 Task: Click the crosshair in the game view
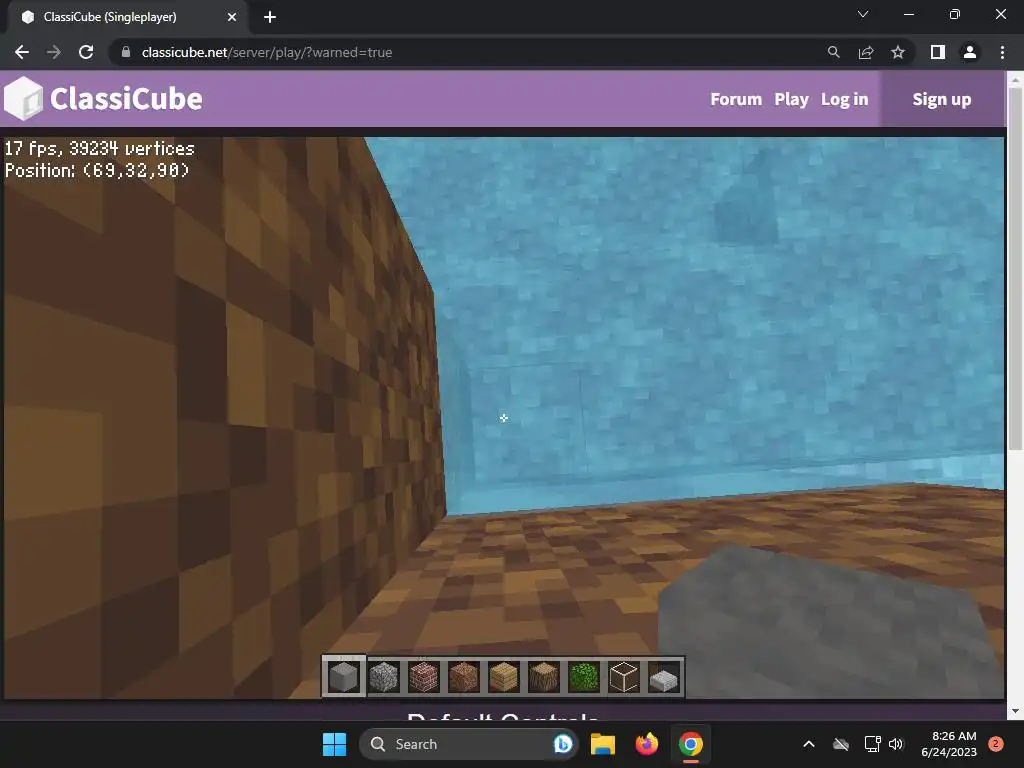(x=504, y=418)
